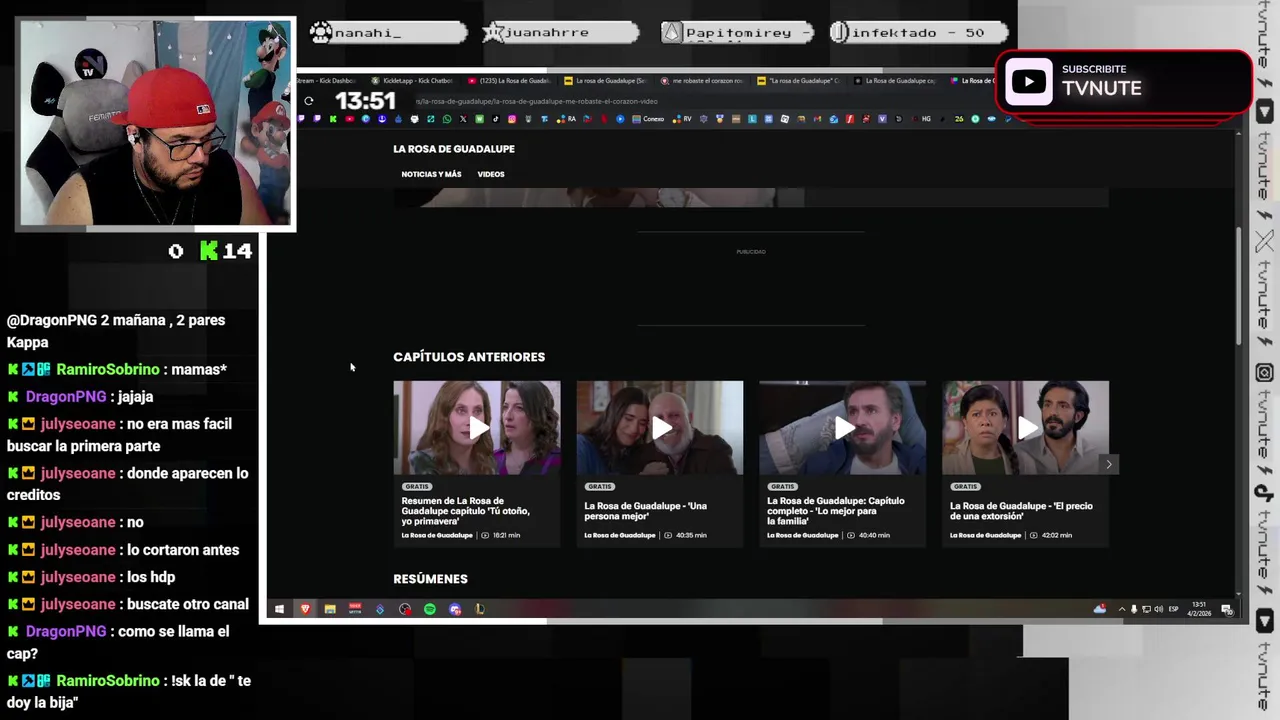This screenshot has height=720, width=1280.
Task: Open the notification center icon
Action: (x=1227, y=610)
